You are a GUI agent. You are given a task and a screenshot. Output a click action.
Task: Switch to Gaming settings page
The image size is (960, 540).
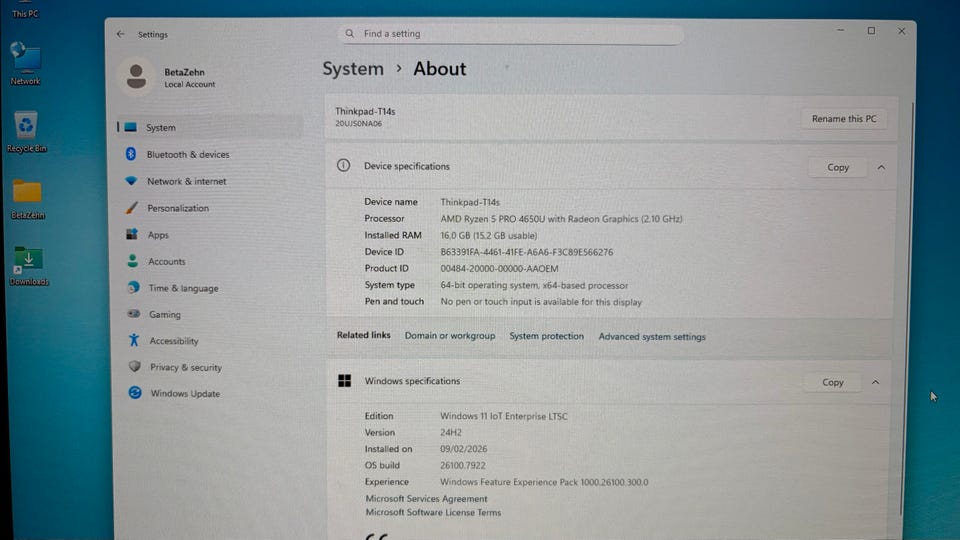pos(165,314)
